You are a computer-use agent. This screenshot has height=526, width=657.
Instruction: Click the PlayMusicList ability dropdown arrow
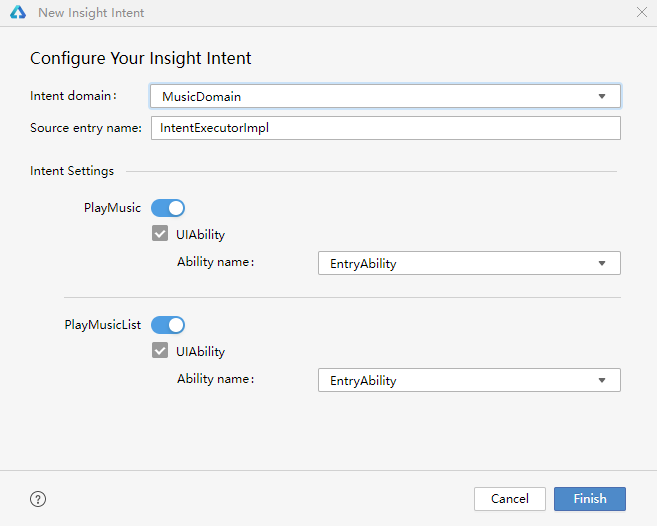[x=602, y=381]
